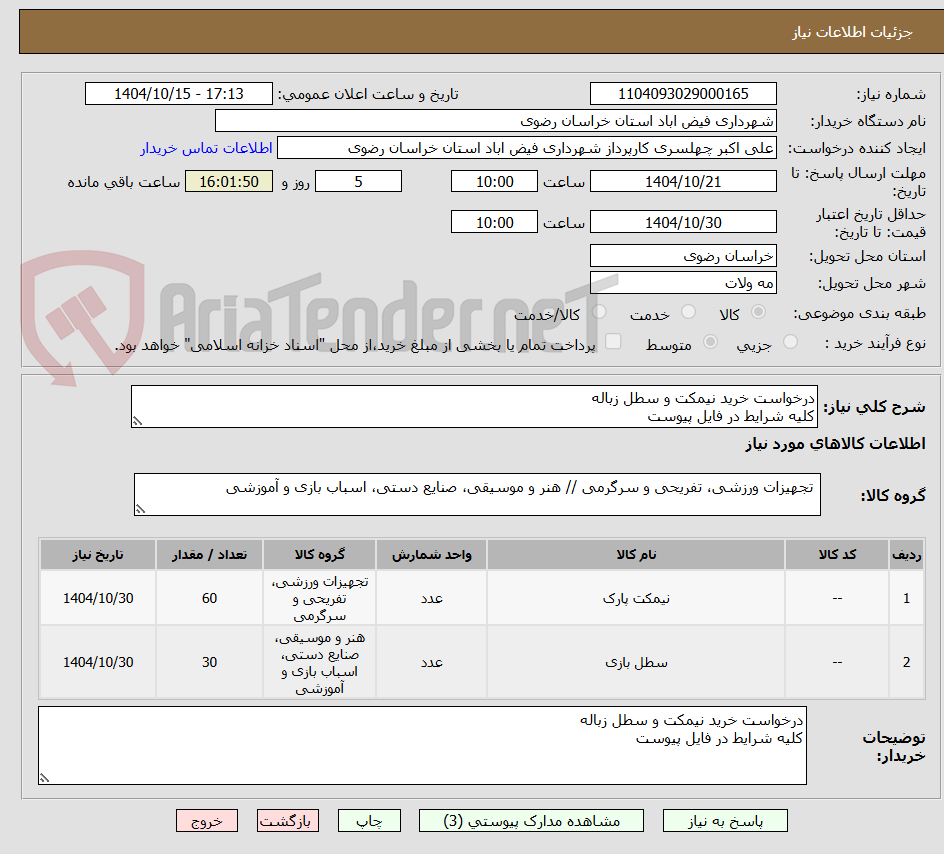Click quantity cell showing 60
Image resolution: width=944 pixels, height=854 pixels.
pyautogui.click(x=210, y=598)
